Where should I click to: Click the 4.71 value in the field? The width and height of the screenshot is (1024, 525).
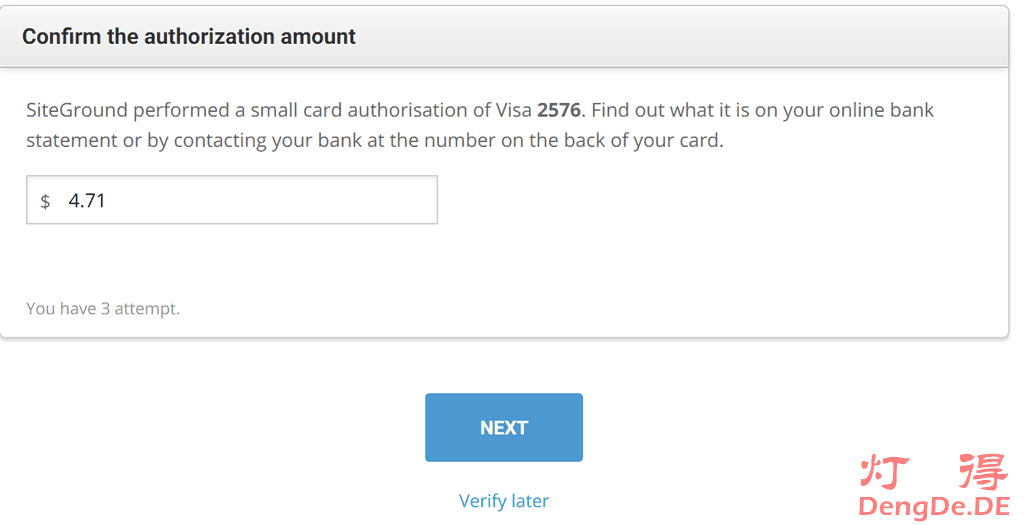coord(87,200)
